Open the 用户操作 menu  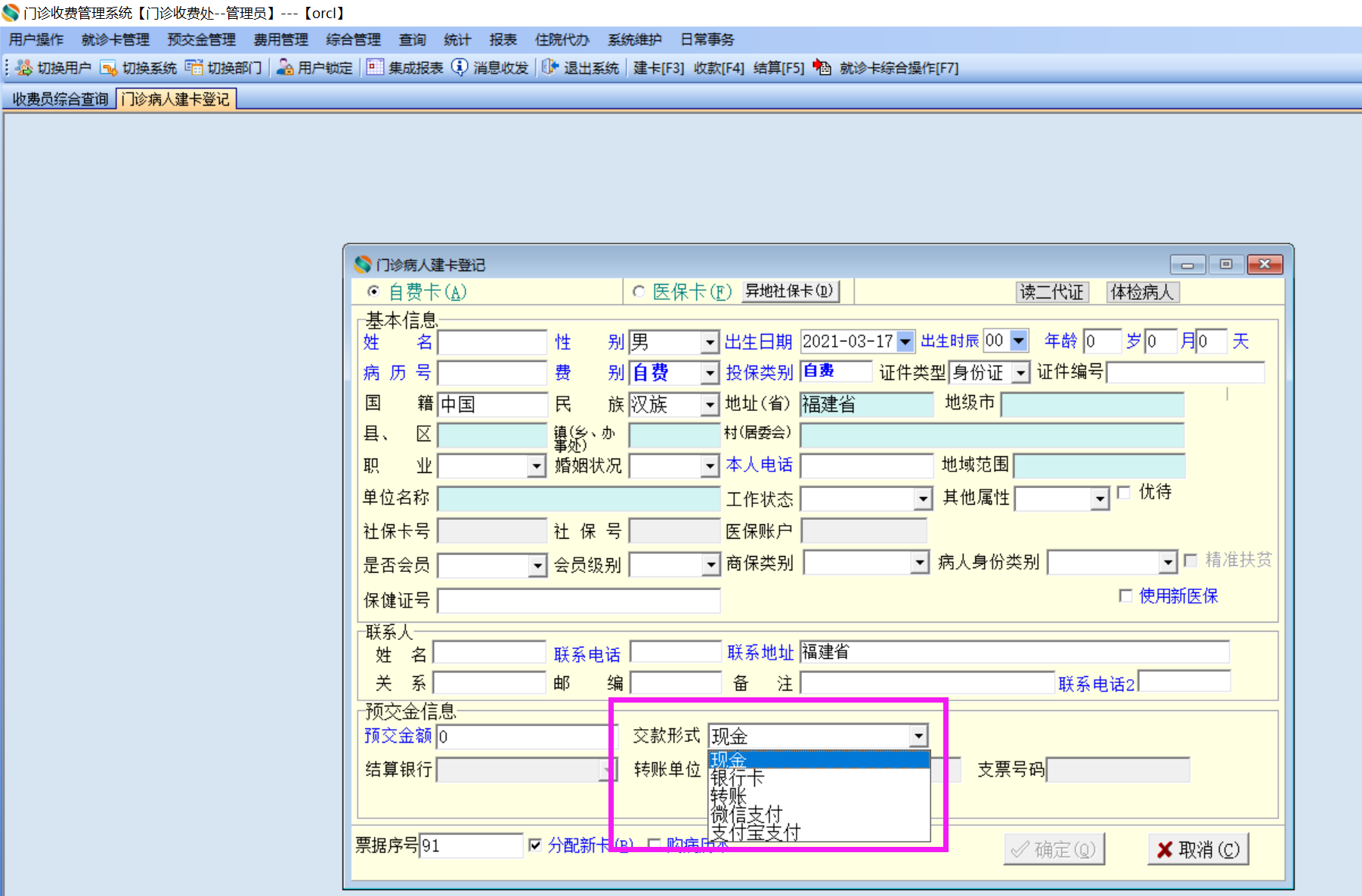[x=36, y=40]
